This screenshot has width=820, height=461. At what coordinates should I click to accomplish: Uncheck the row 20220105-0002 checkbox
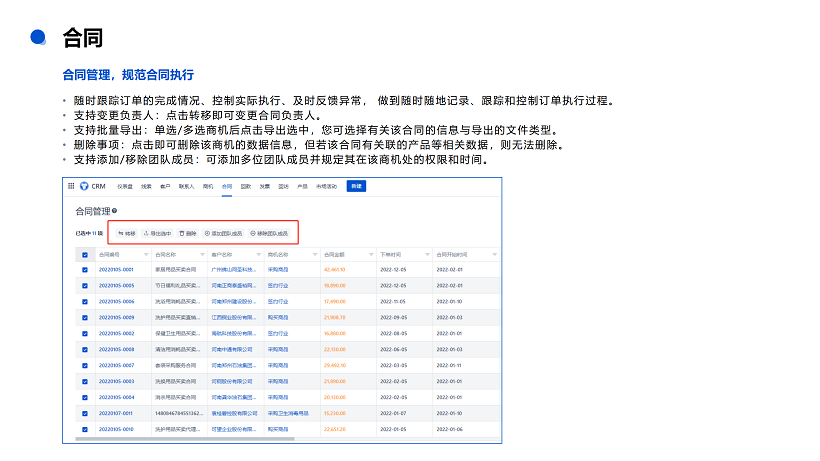[x=85, y=333]
